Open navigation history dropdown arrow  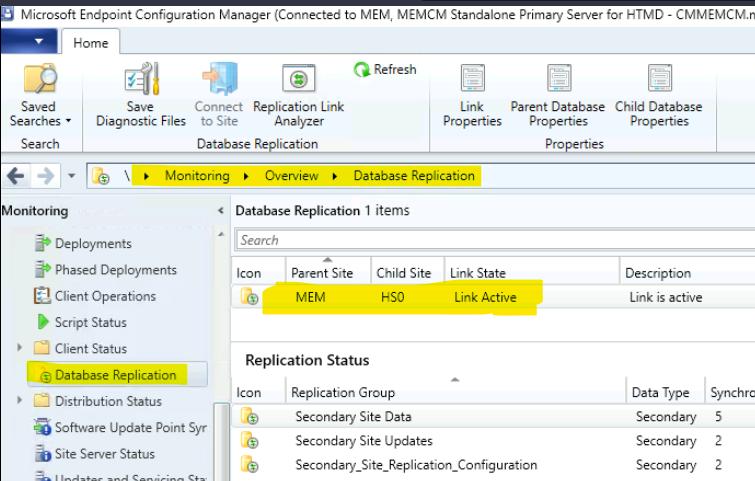pyautogui.click(x=72, y=176)
